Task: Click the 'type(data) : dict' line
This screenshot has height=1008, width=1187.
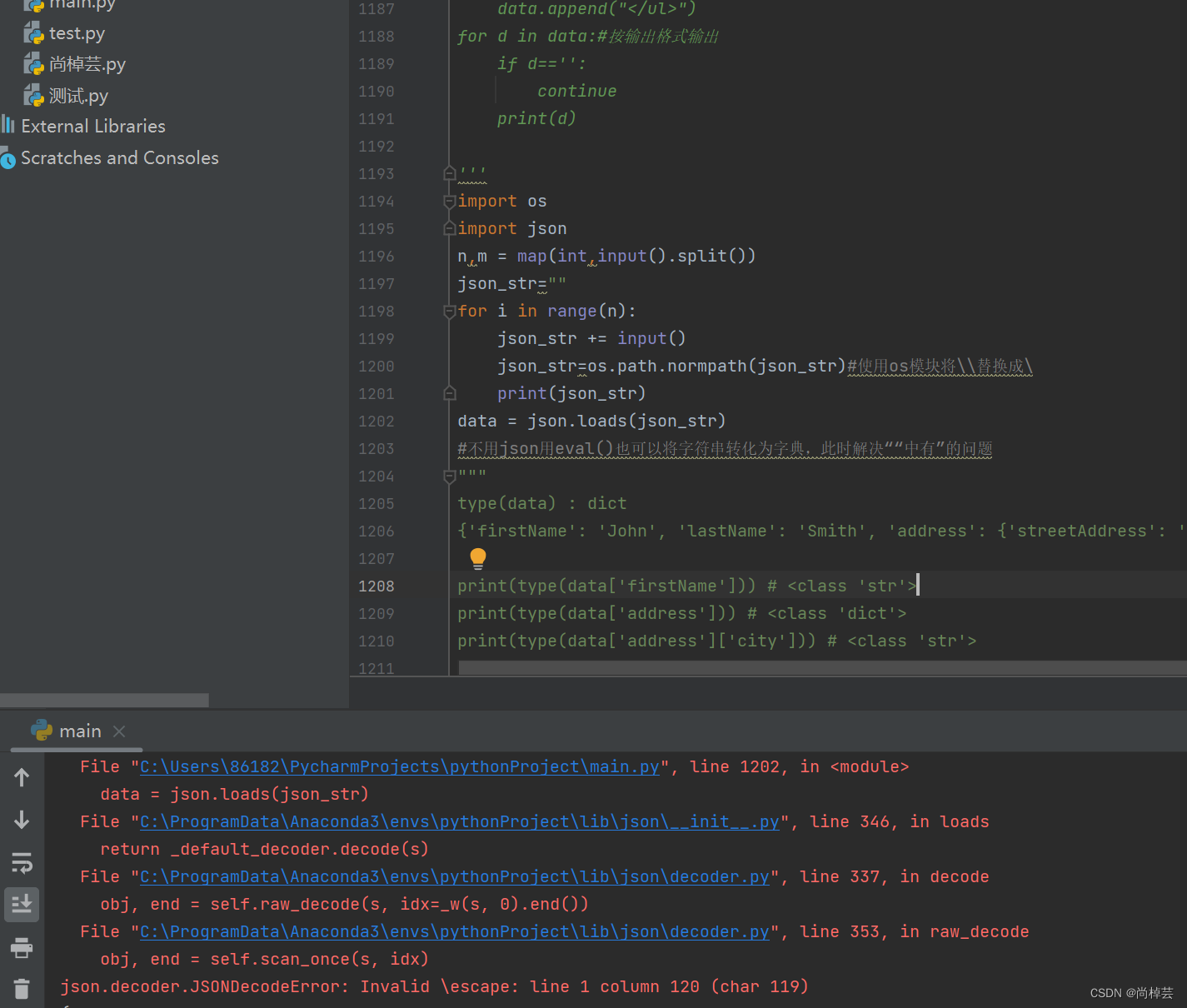Action: pyautogui.click(x=541, y=503)
